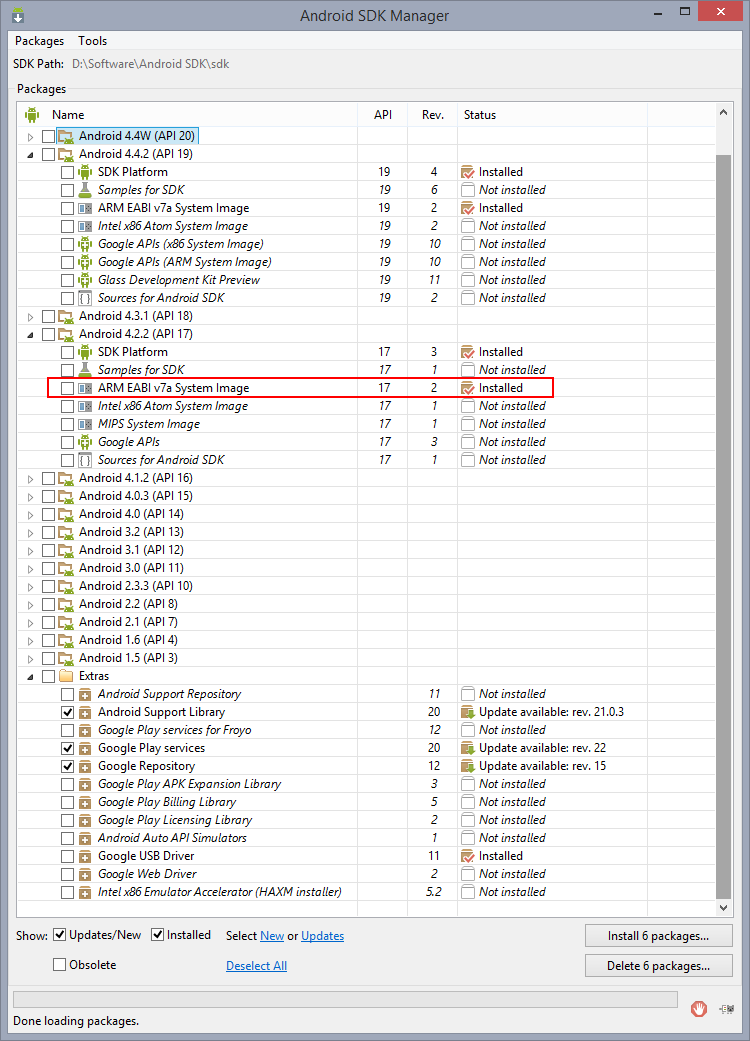The height and width of the screenshot is (1041, 750).
Task: Click the package list vertical scrollbar thumb
Action: 723,527
